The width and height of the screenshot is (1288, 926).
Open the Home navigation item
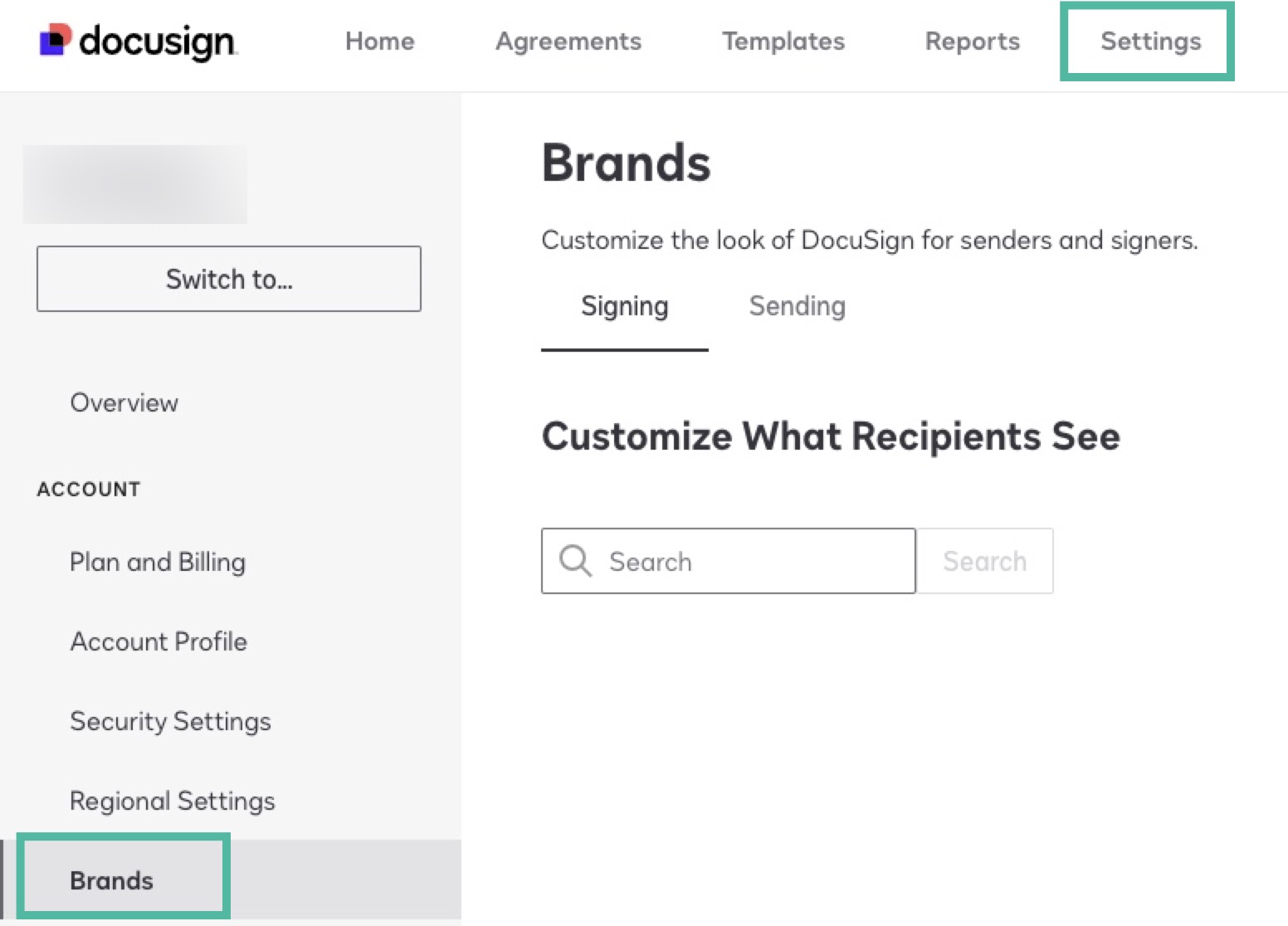pyautogui.click(x=379, y=41)
